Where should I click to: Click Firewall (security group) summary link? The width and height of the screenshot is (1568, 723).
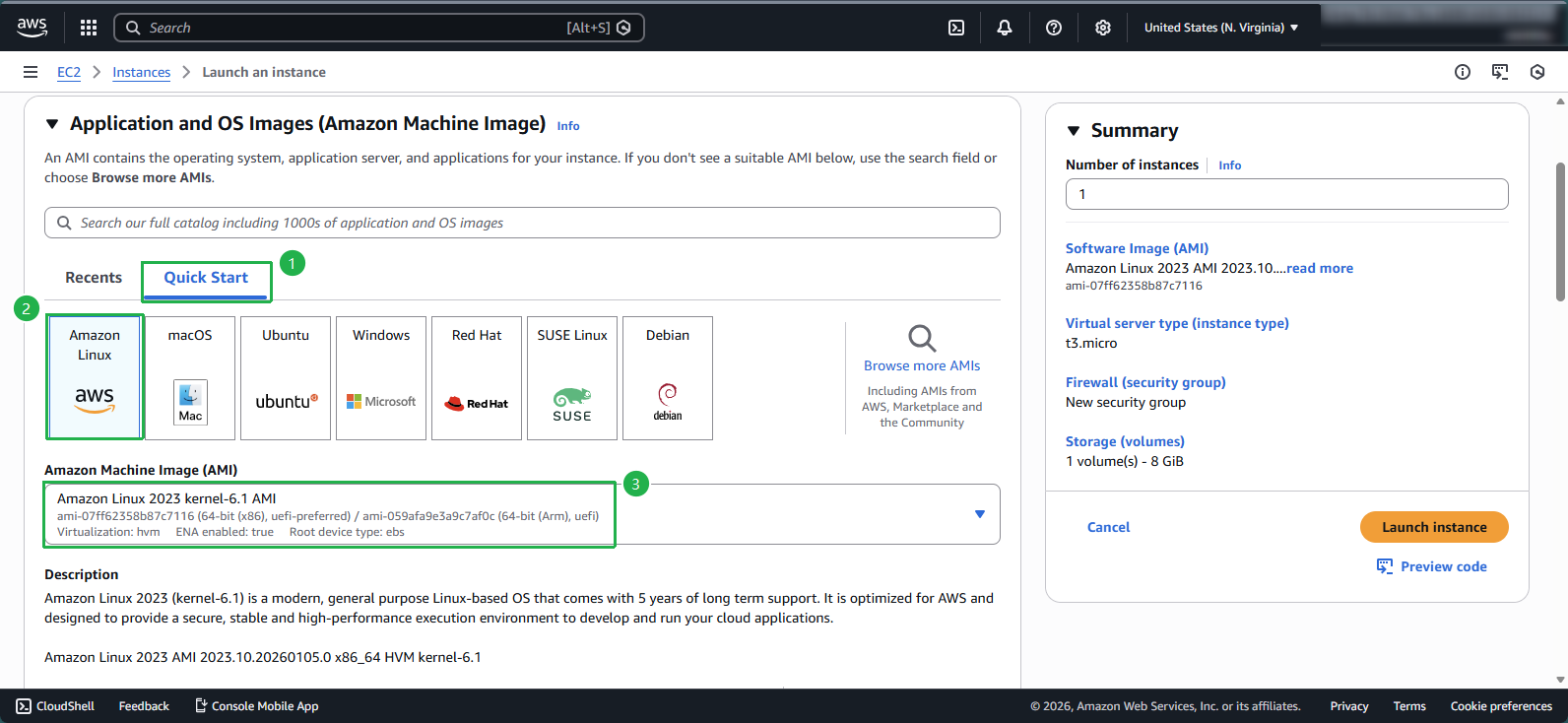coord(1145,382)
